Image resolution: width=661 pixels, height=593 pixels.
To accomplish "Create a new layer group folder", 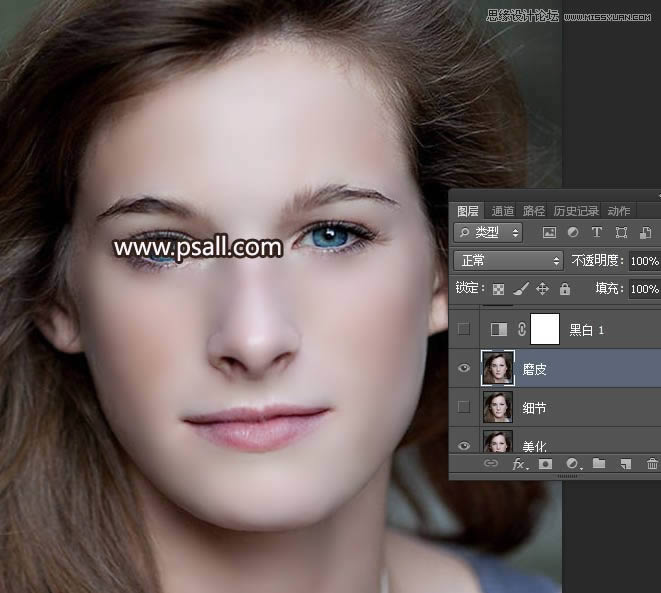I will (599, 464).
